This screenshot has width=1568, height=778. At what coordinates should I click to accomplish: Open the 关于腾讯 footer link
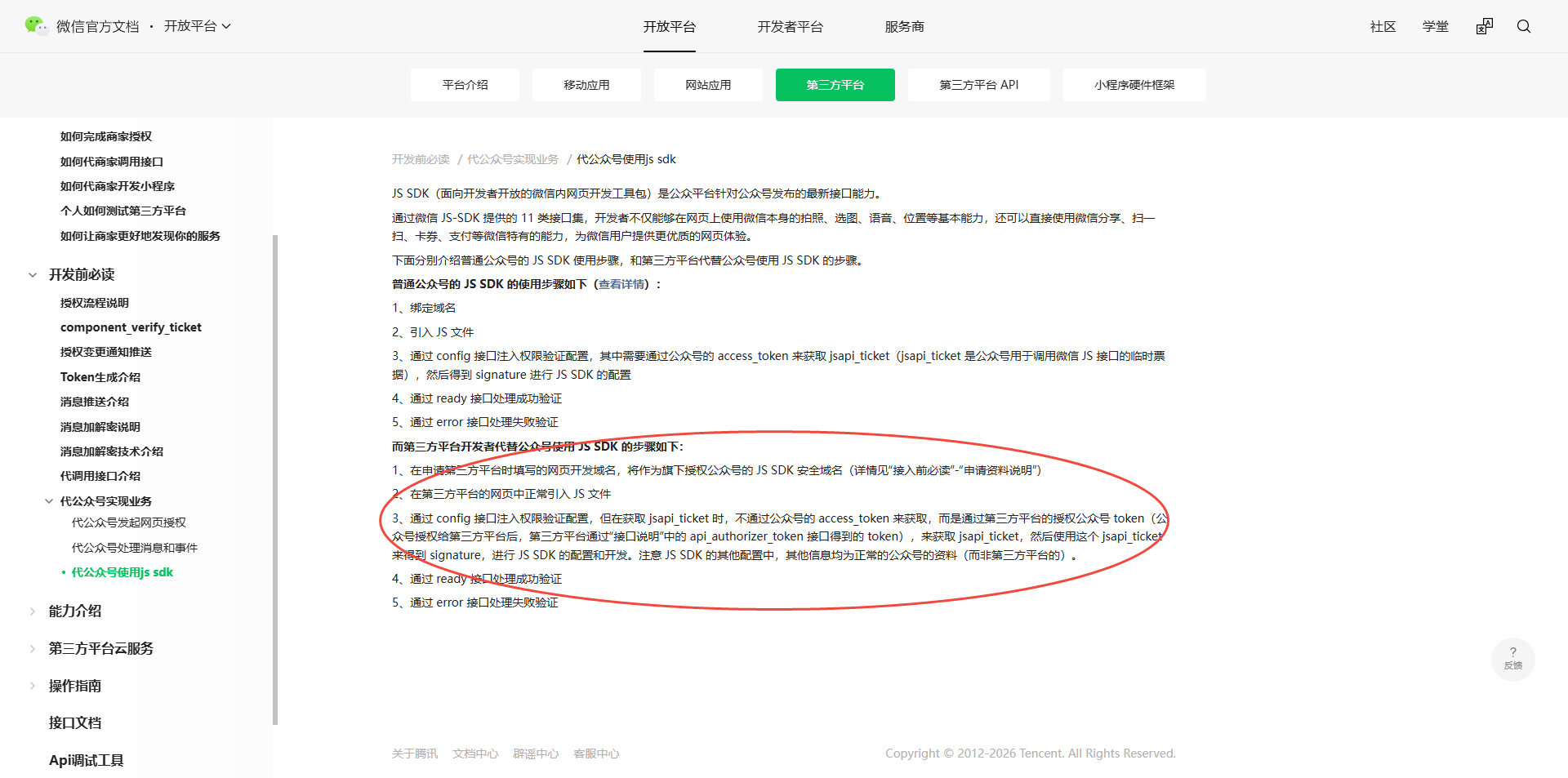click(x=415, y=754)
